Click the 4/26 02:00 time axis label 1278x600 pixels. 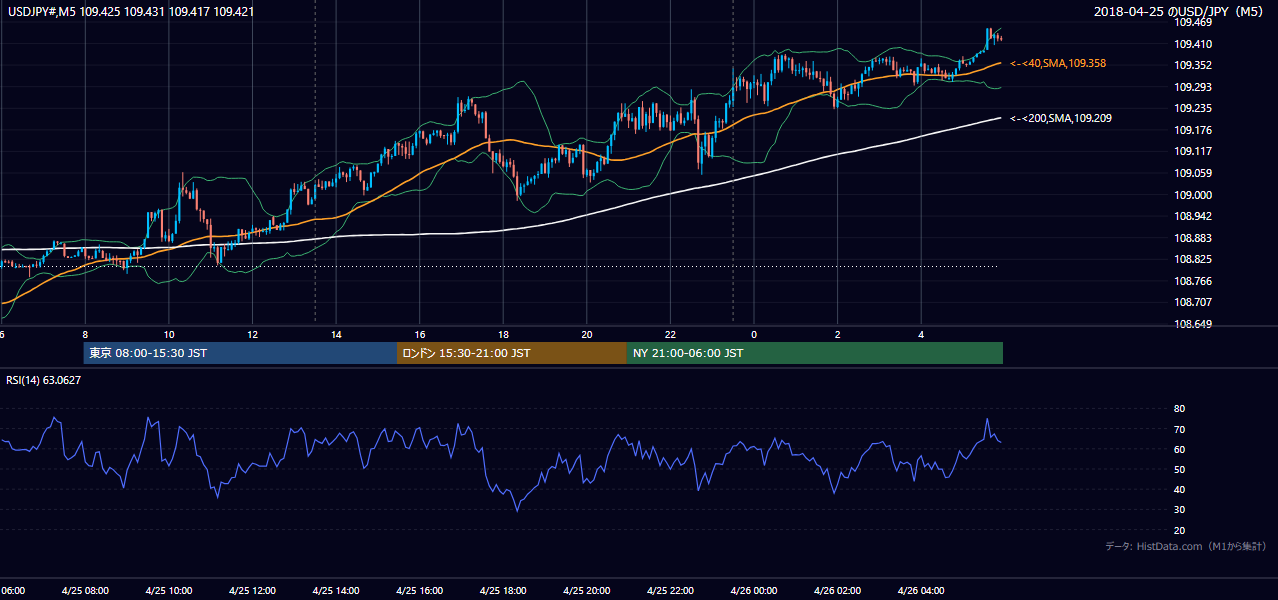(838, 591)
